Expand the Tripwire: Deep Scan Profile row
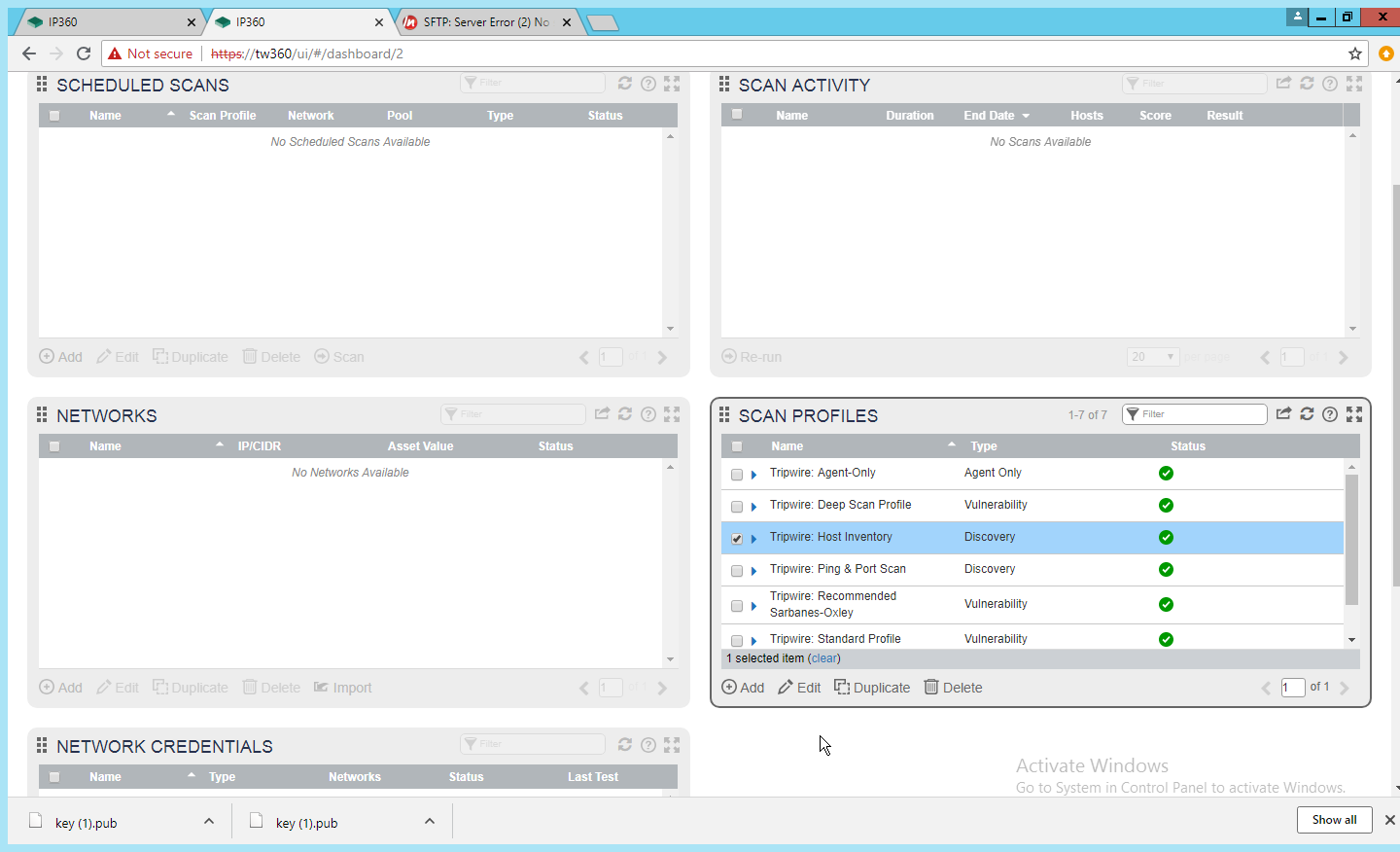The height and width of the screenshot is (852, 1400). (x=753, y=507)
